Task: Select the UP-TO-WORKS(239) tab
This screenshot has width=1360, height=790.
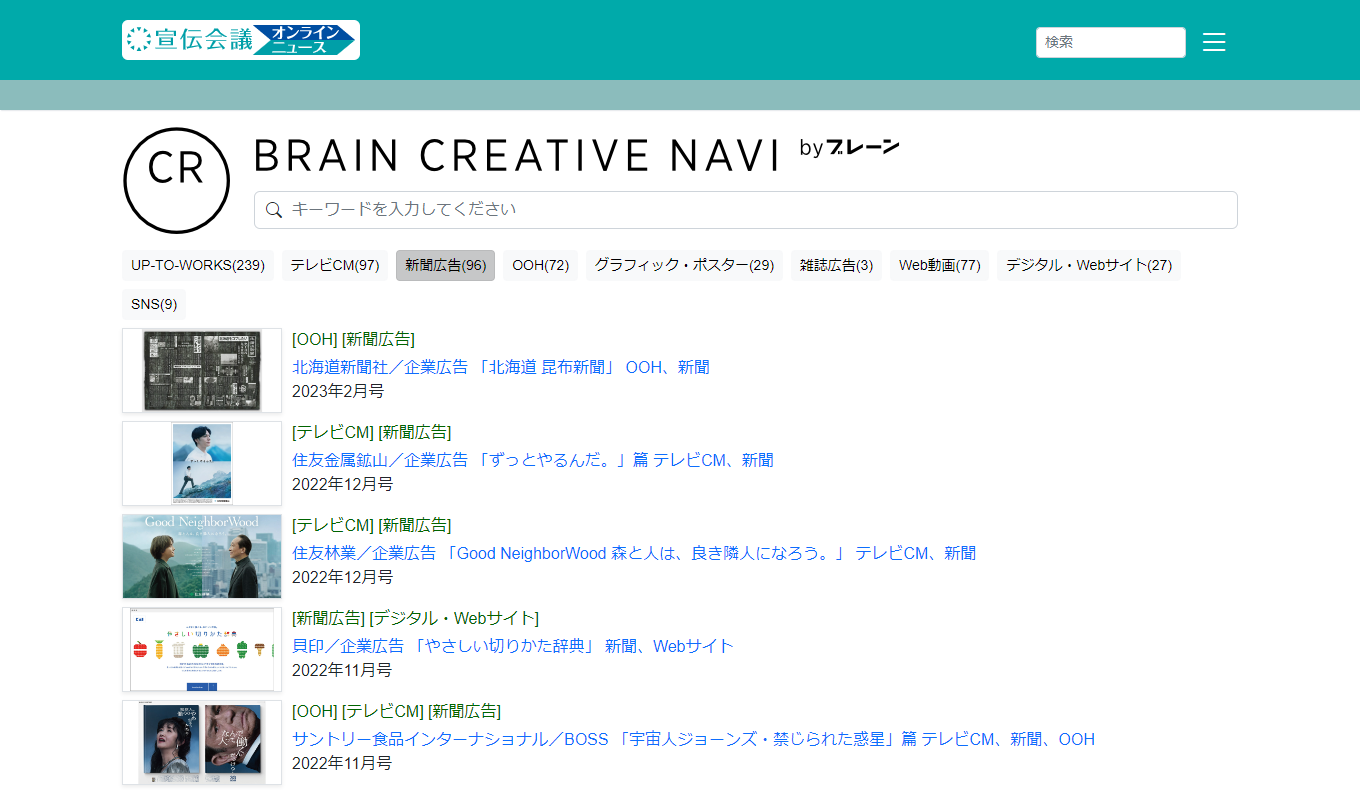Action: point(198,265)
